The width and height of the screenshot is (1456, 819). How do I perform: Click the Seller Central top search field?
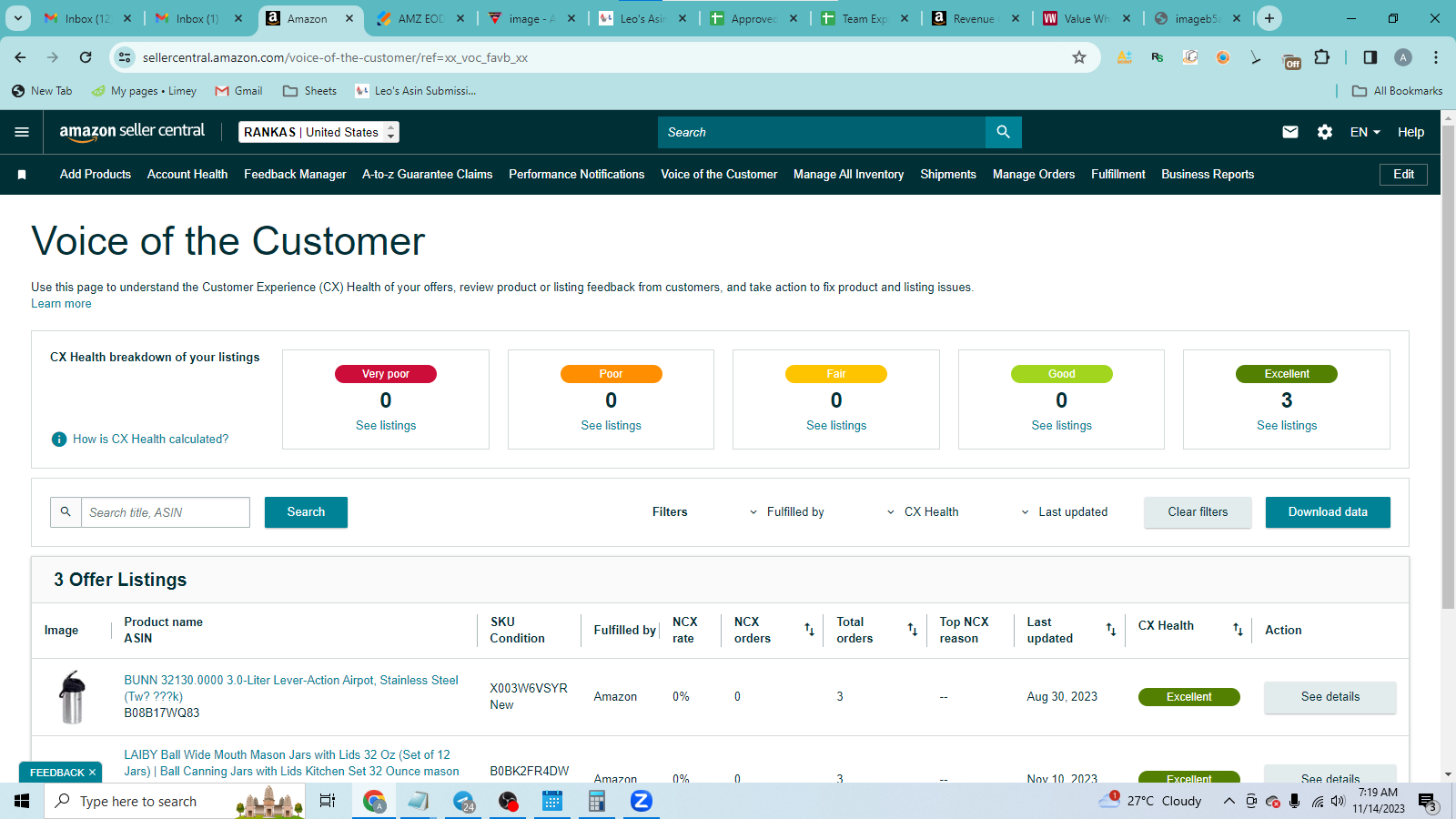pos(822,132)
